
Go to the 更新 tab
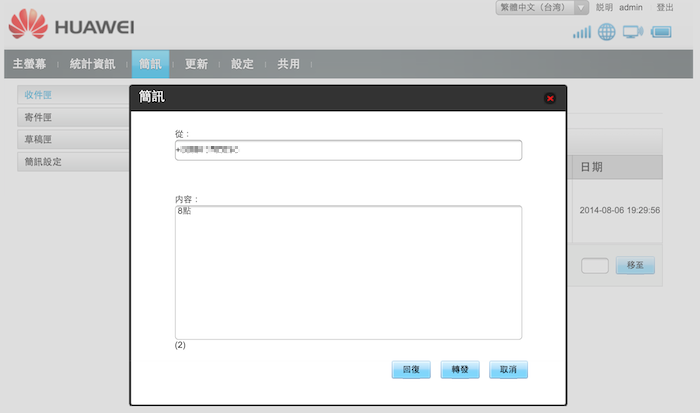coord(196,64)
